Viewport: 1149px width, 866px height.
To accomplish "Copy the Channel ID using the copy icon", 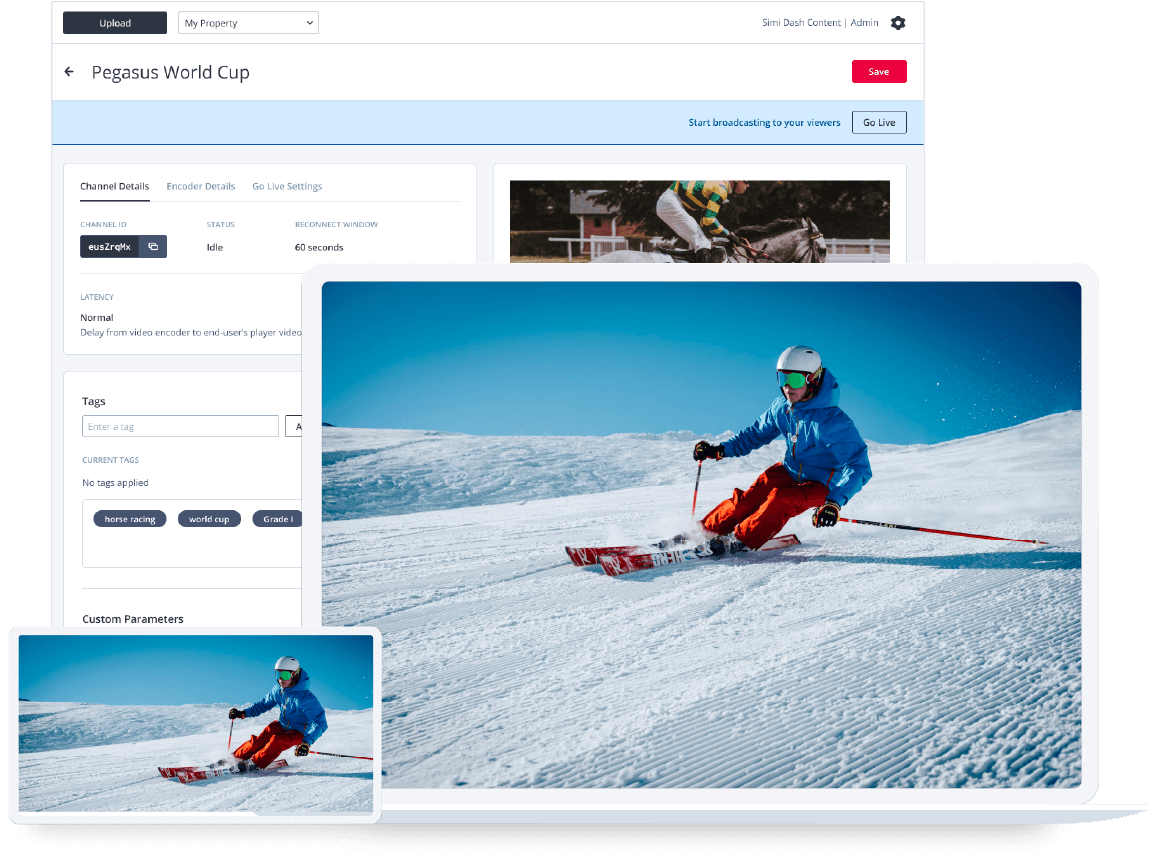I will [152, 246].
